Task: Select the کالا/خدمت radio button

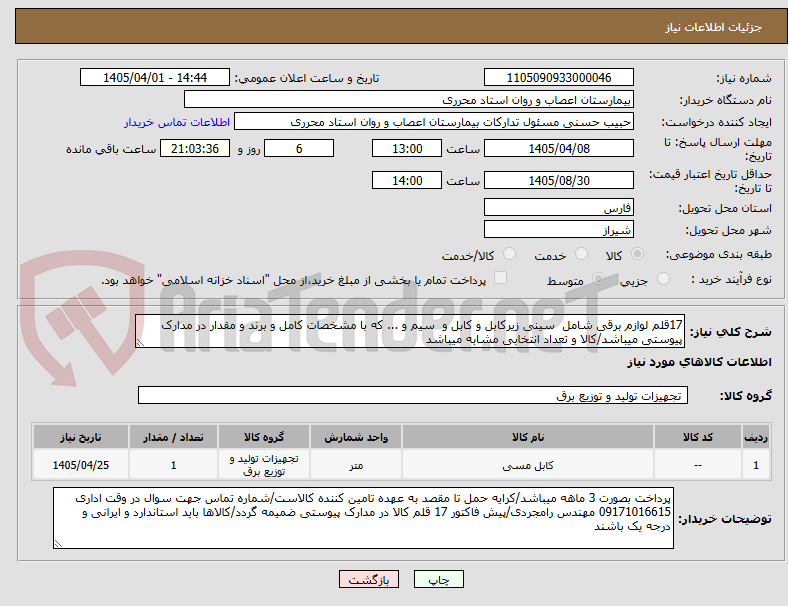Action: click(x=510, y=254)
